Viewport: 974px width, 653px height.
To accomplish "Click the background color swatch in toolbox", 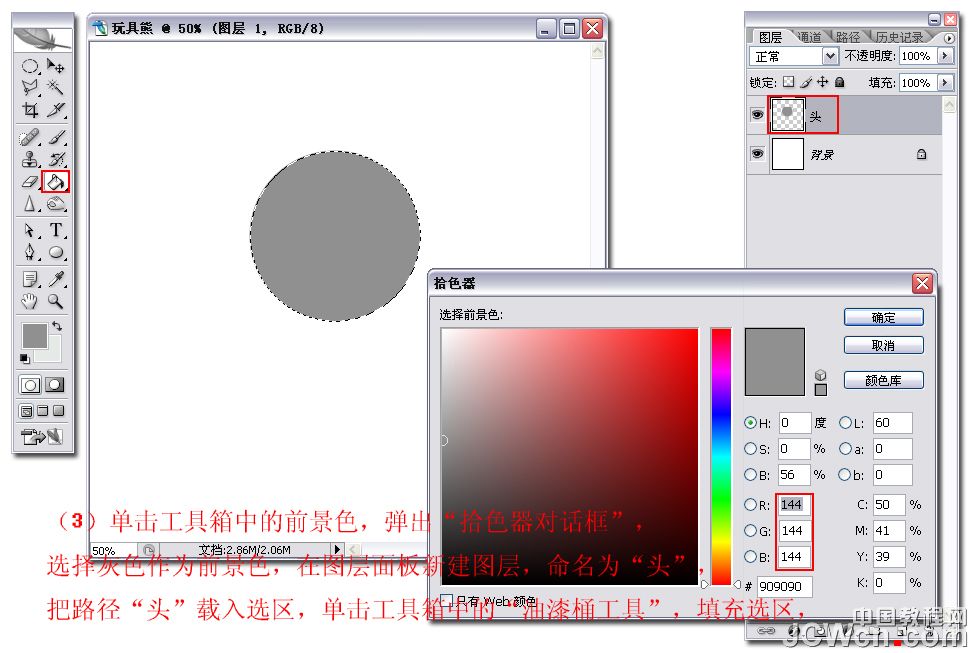I will pyautogui.click(x=52, y=352).
